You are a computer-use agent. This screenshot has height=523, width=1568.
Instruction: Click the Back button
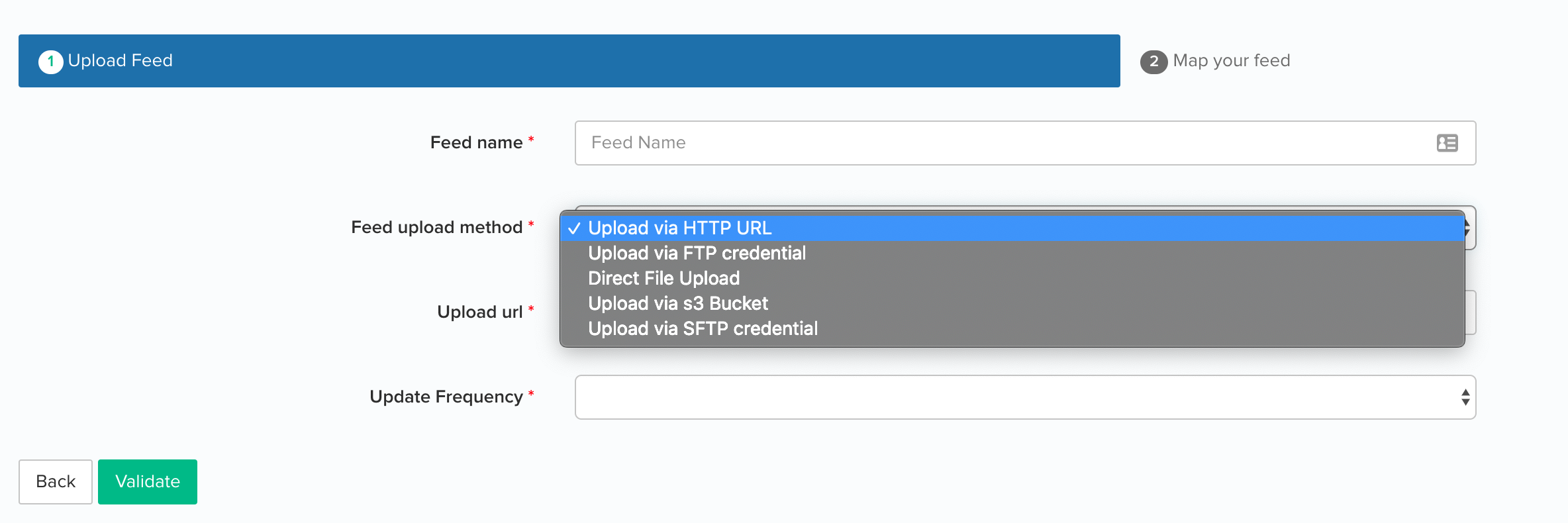pos(56,482)
